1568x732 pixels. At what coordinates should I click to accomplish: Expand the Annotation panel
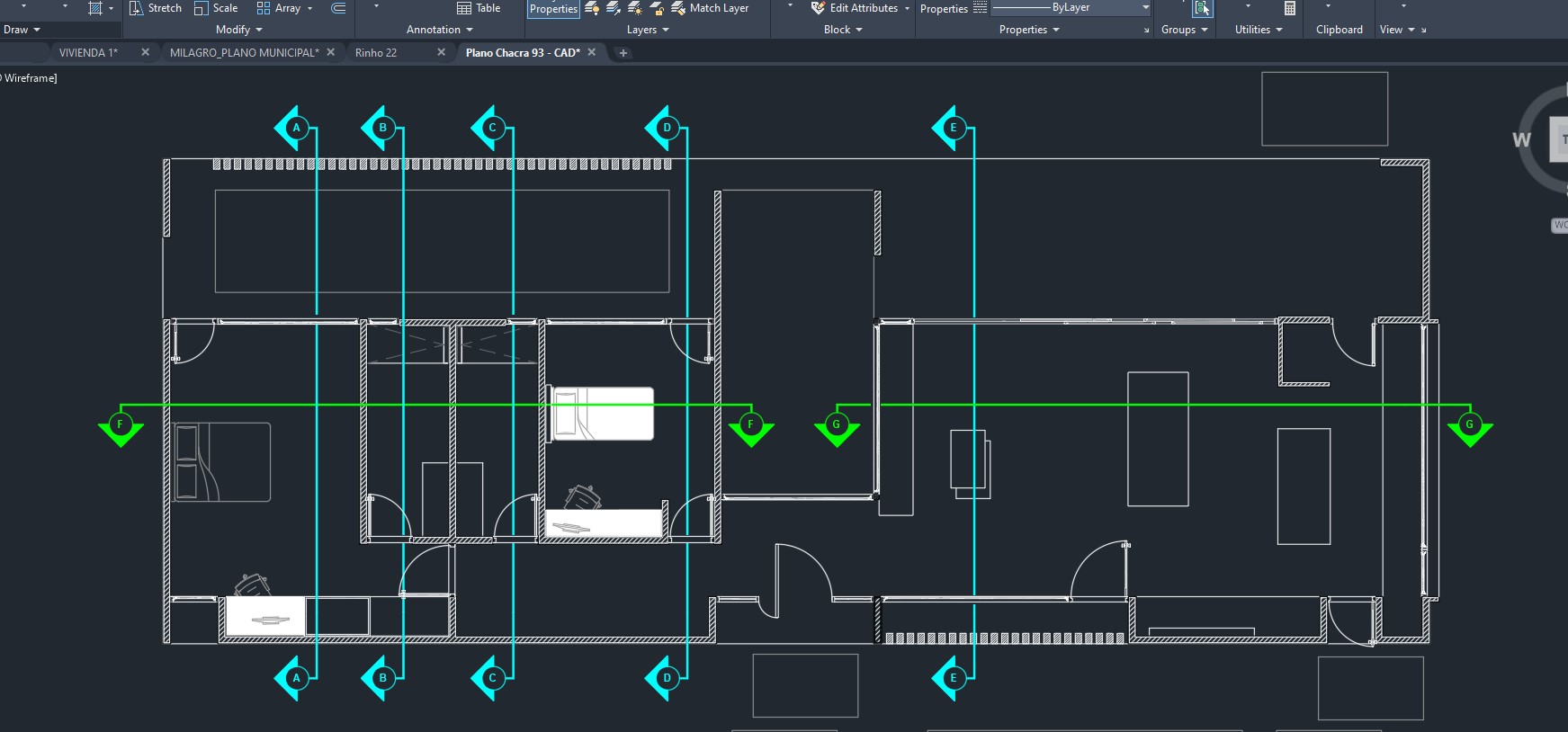[439, 30]
